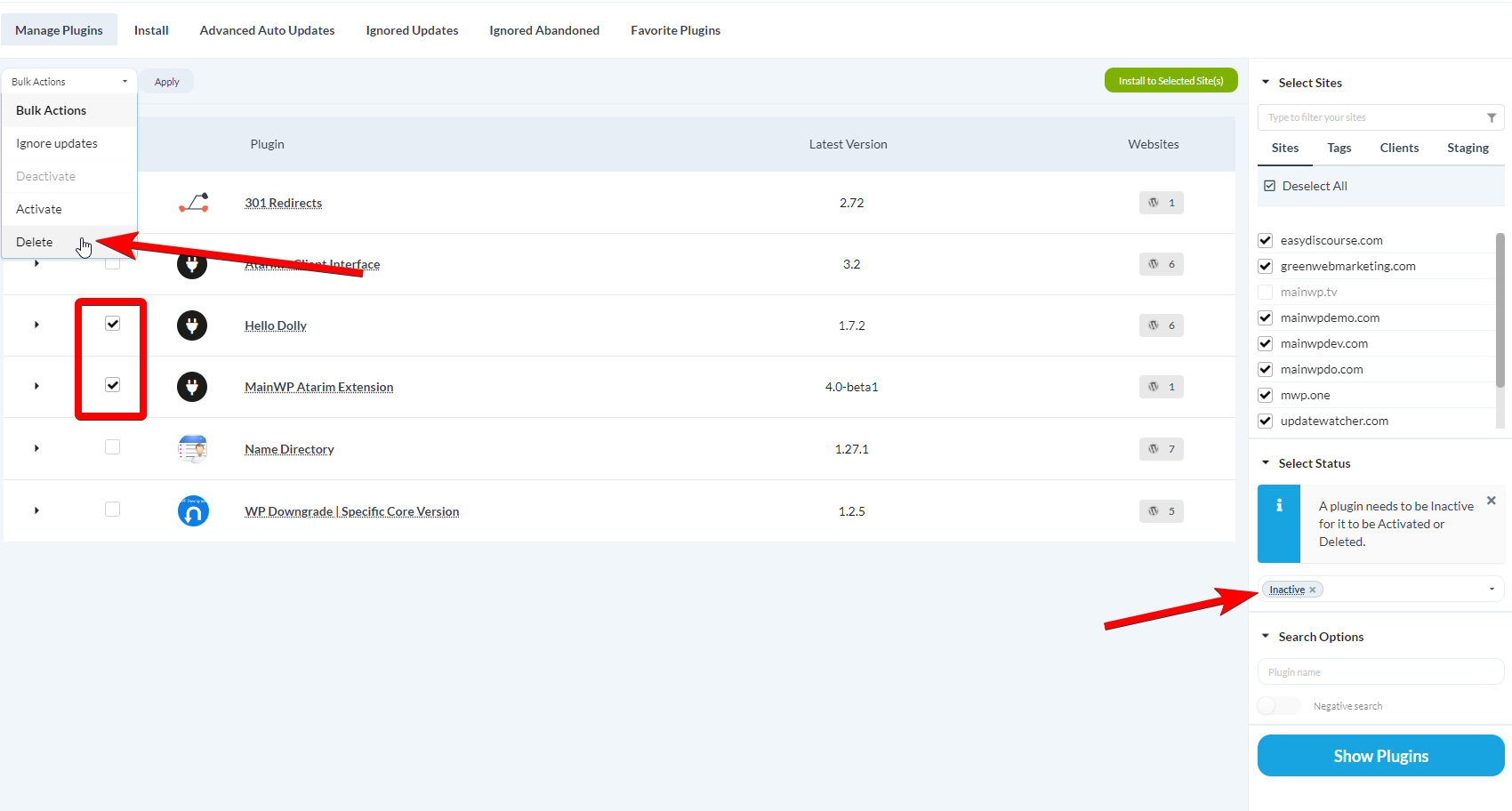Select Delete from Bulk Actions menu
Image resolution: width=1512 pixels, height=811 pixels.
34,241
